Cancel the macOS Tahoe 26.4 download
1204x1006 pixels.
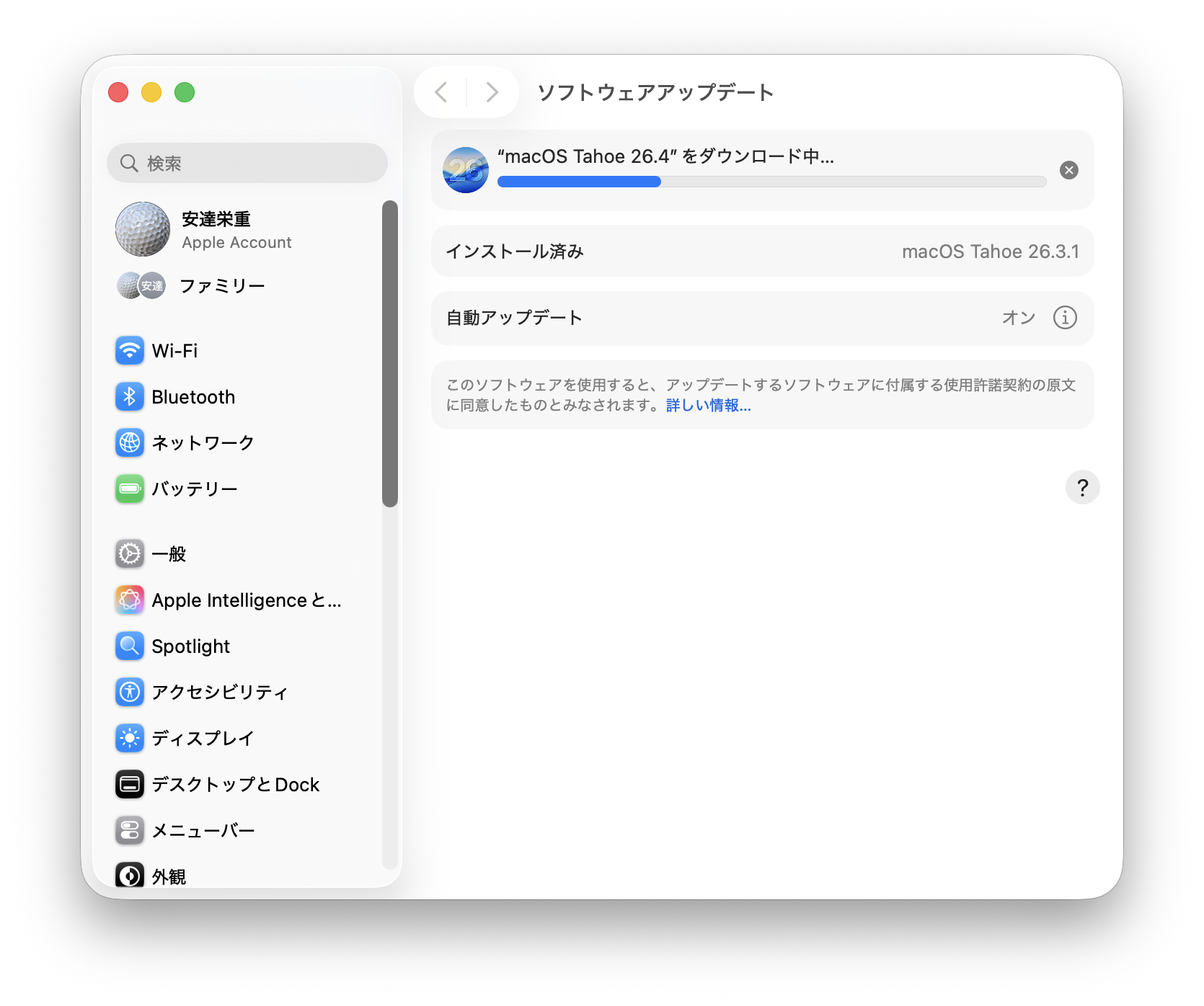(x=1068, y=170)
